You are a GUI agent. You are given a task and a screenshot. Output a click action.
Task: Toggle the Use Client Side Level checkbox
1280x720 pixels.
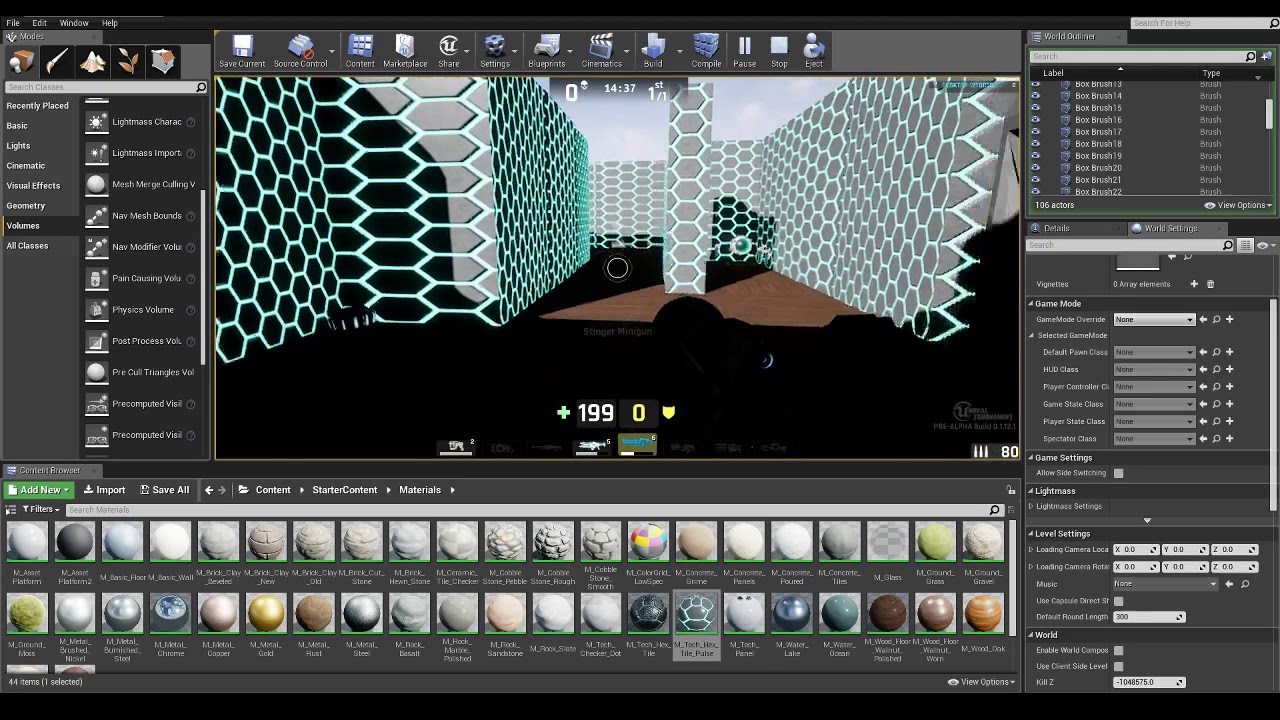[x=1118, y=666]
